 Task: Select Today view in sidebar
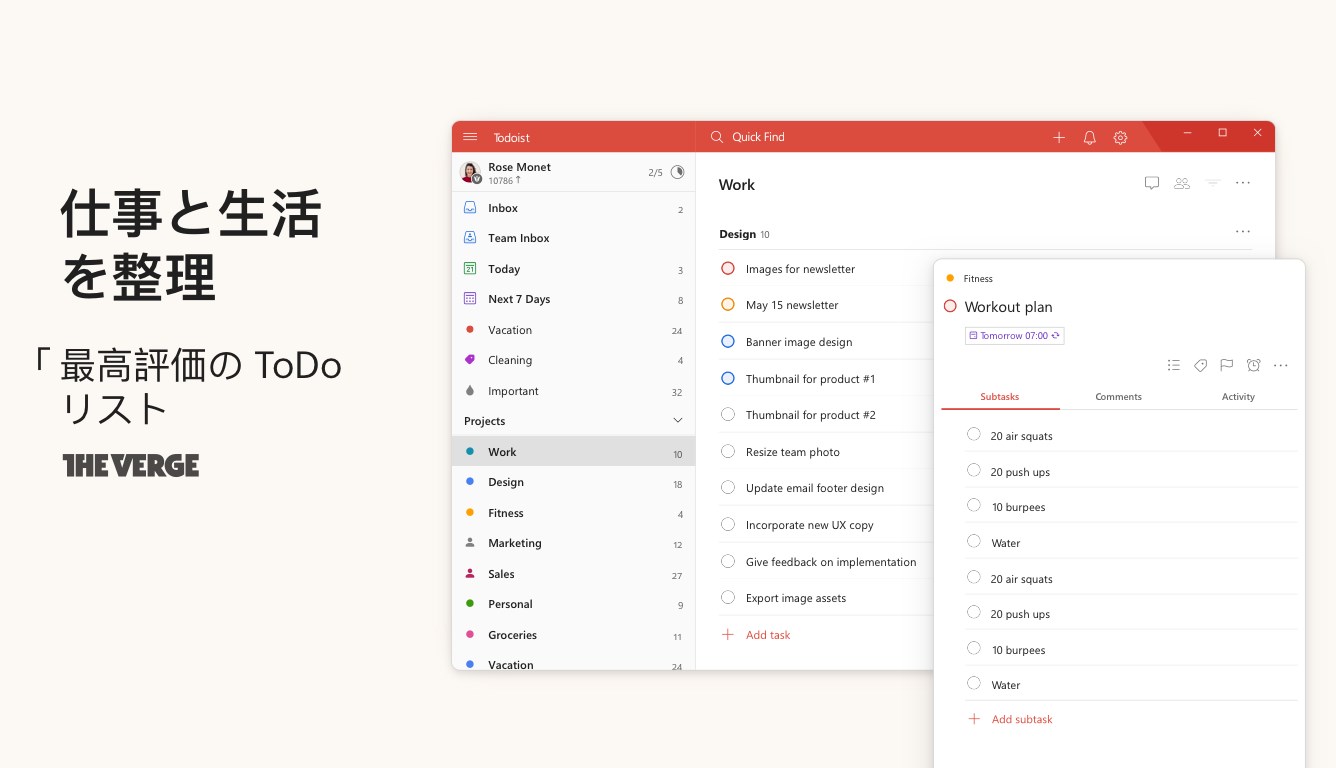(x=573, y=269)
